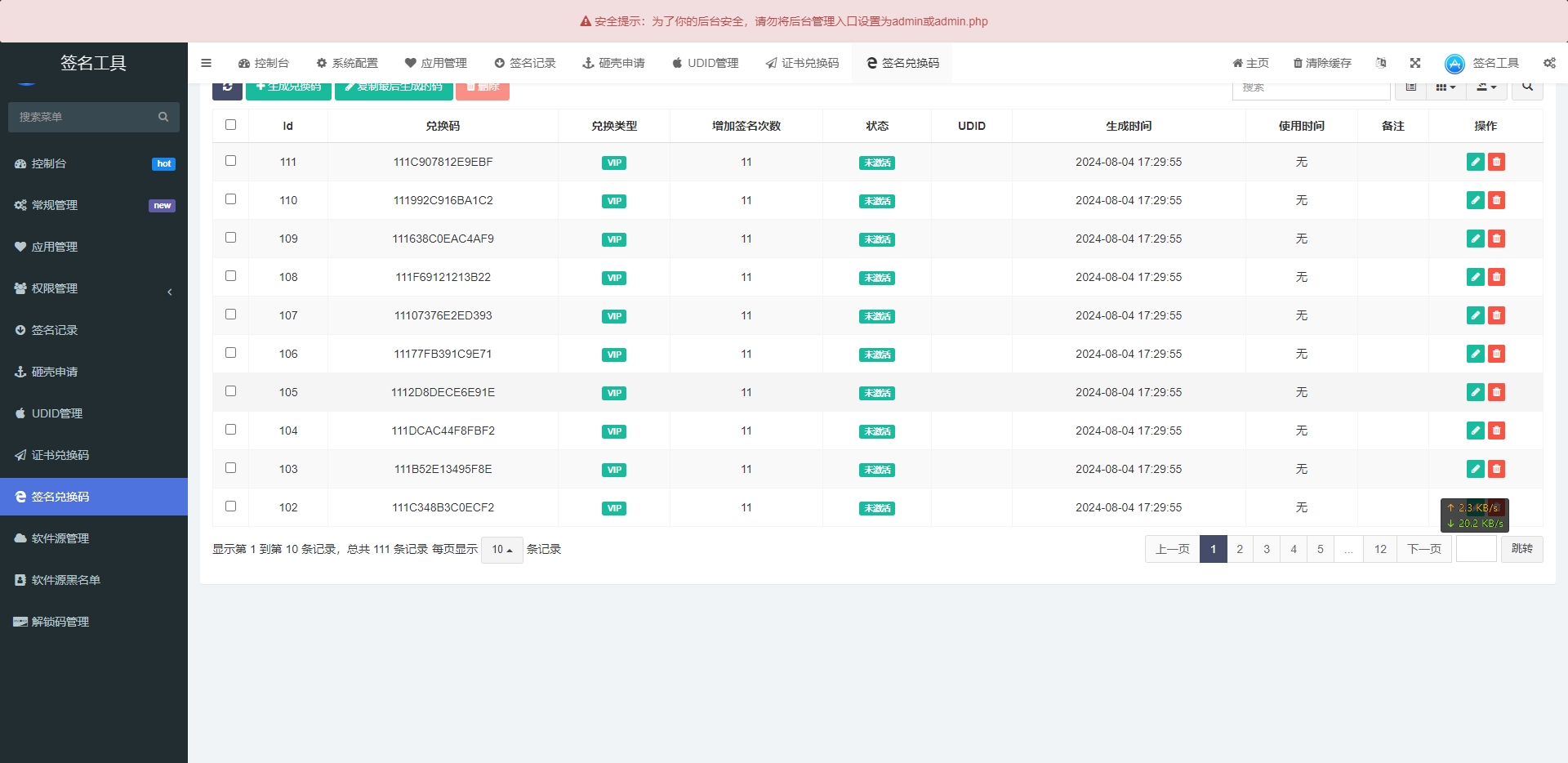
Task: Click the refresh table icon button
Action: (x=227, y=89)
